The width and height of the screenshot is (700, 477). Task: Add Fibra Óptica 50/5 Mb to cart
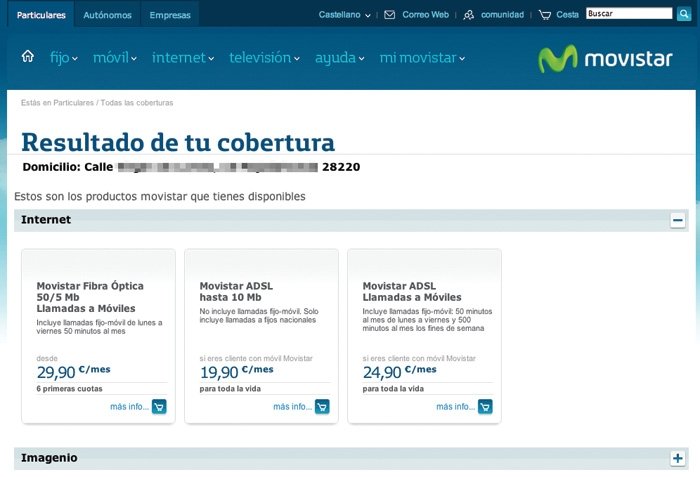coord(159,406)
